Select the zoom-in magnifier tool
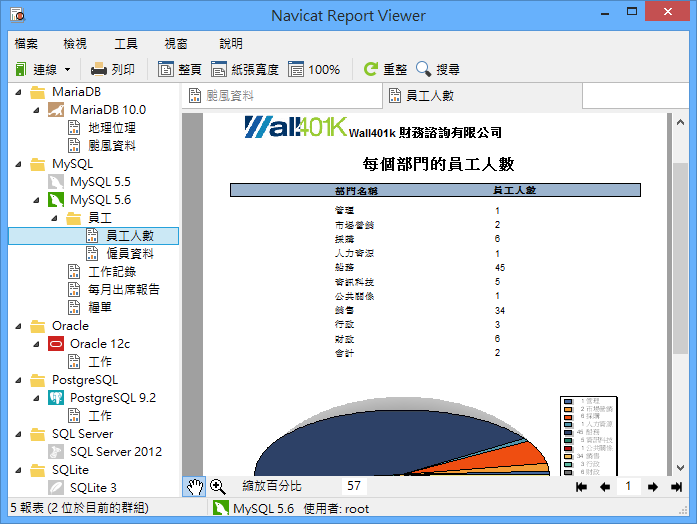 click(217, 486)
